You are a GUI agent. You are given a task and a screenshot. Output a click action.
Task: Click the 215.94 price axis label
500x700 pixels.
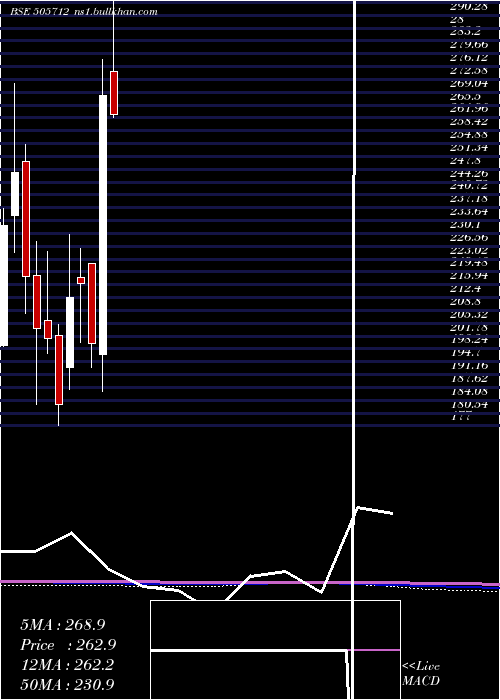(x=469, y=275)
